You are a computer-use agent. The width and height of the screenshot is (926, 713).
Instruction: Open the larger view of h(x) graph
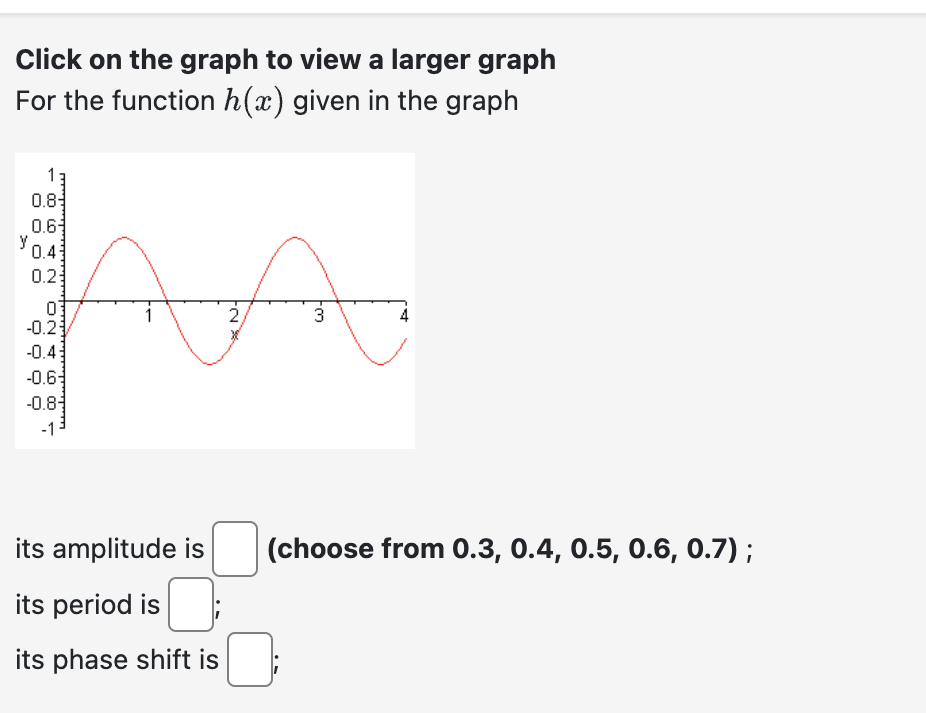[x=215, y=301]
